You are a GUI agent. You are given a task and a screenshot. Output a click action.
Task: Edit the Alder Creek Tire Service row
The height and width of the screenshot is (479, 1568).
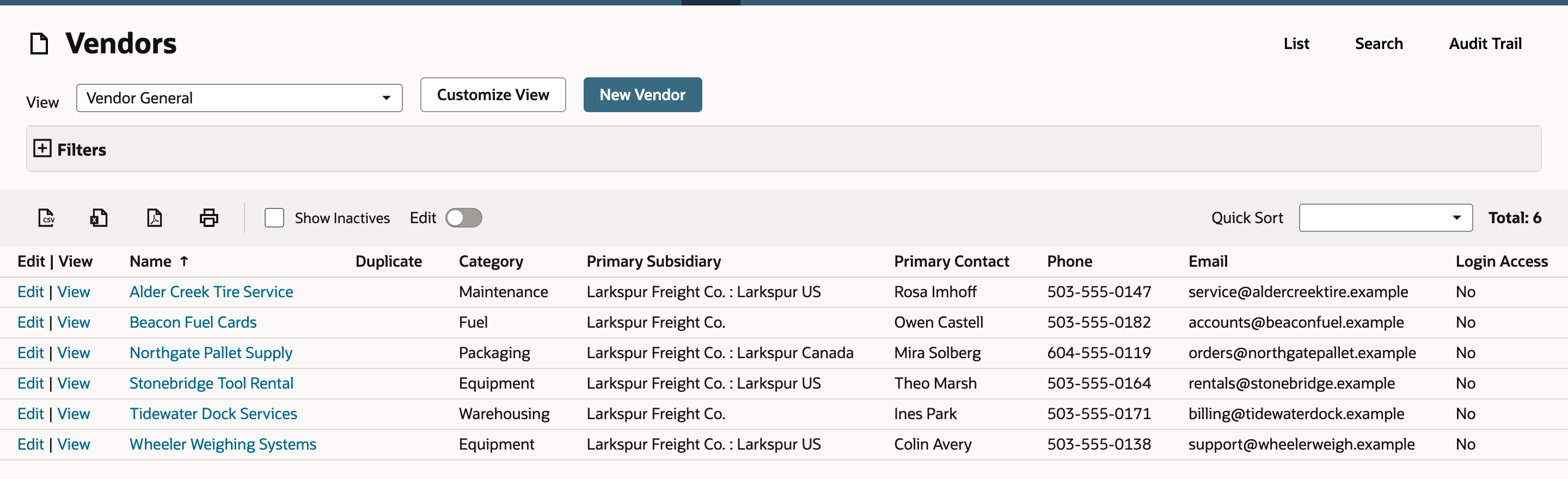pos(30,292)
